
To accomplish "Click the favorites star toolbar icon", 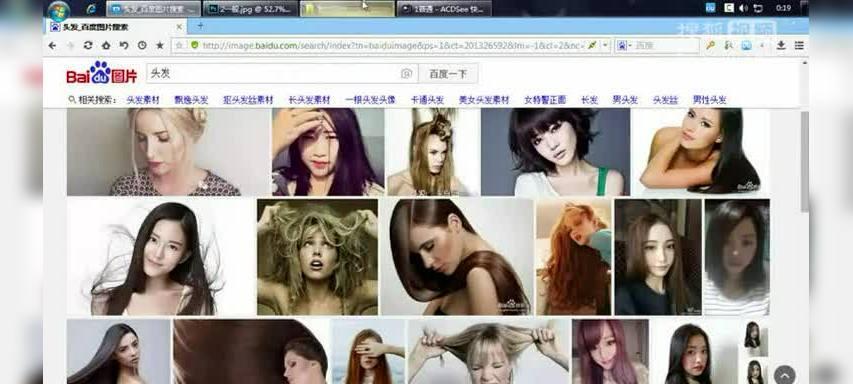I will click(160, 46).
